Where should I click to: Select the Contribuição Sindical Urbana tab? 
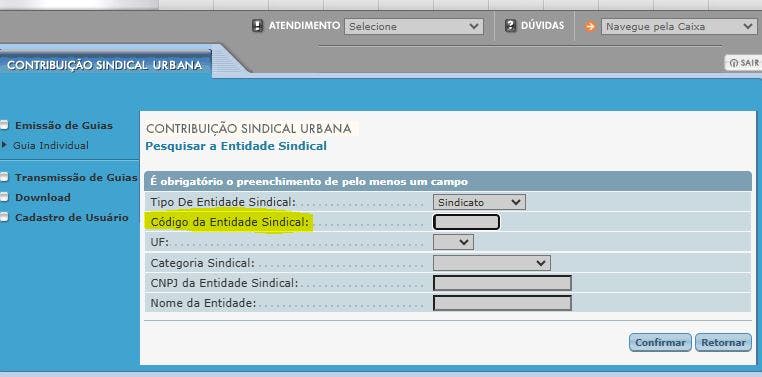coord(104,65)
